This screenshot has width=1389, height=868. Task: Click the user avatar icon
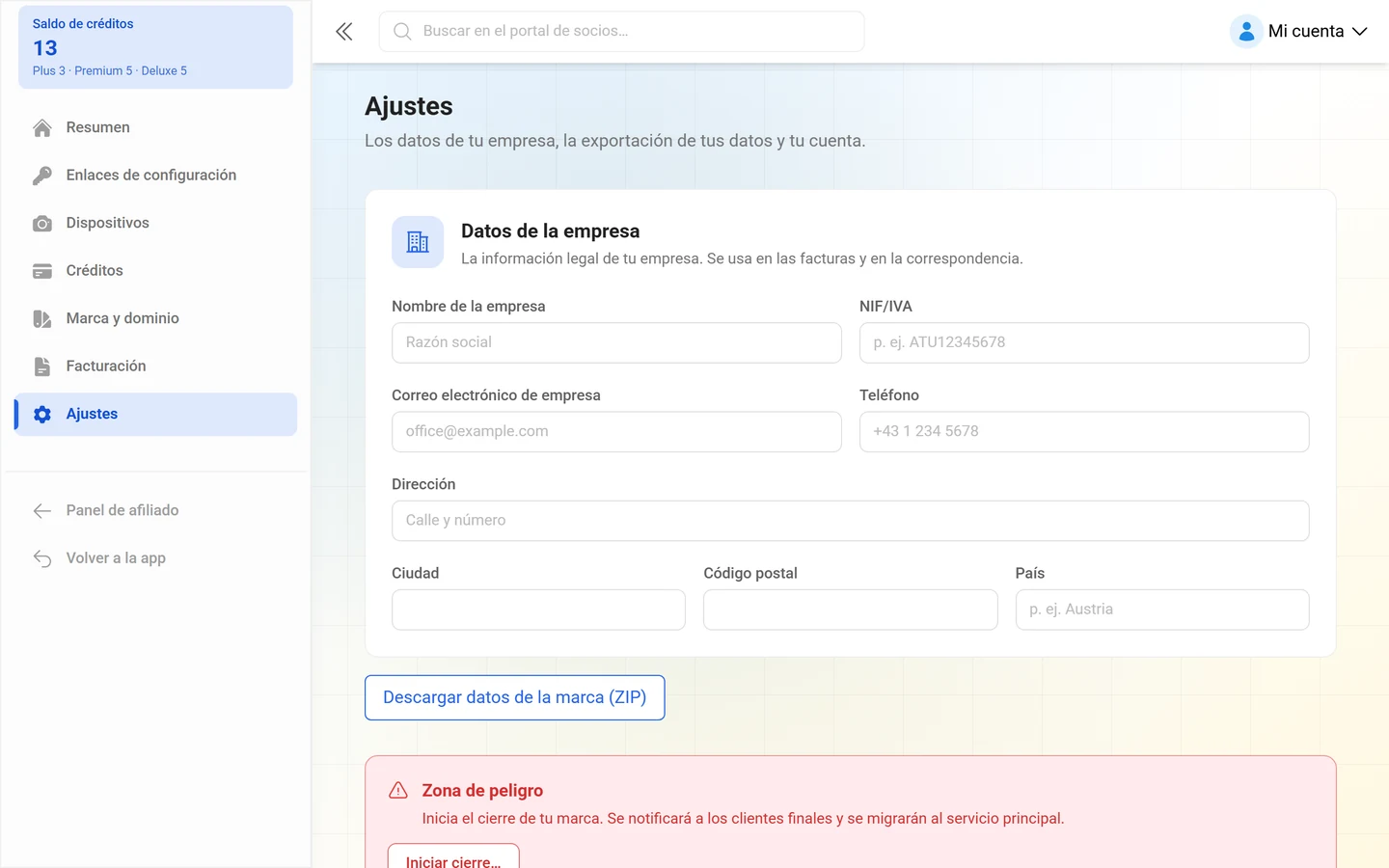pyautogui.click(x=1246, y=32)
